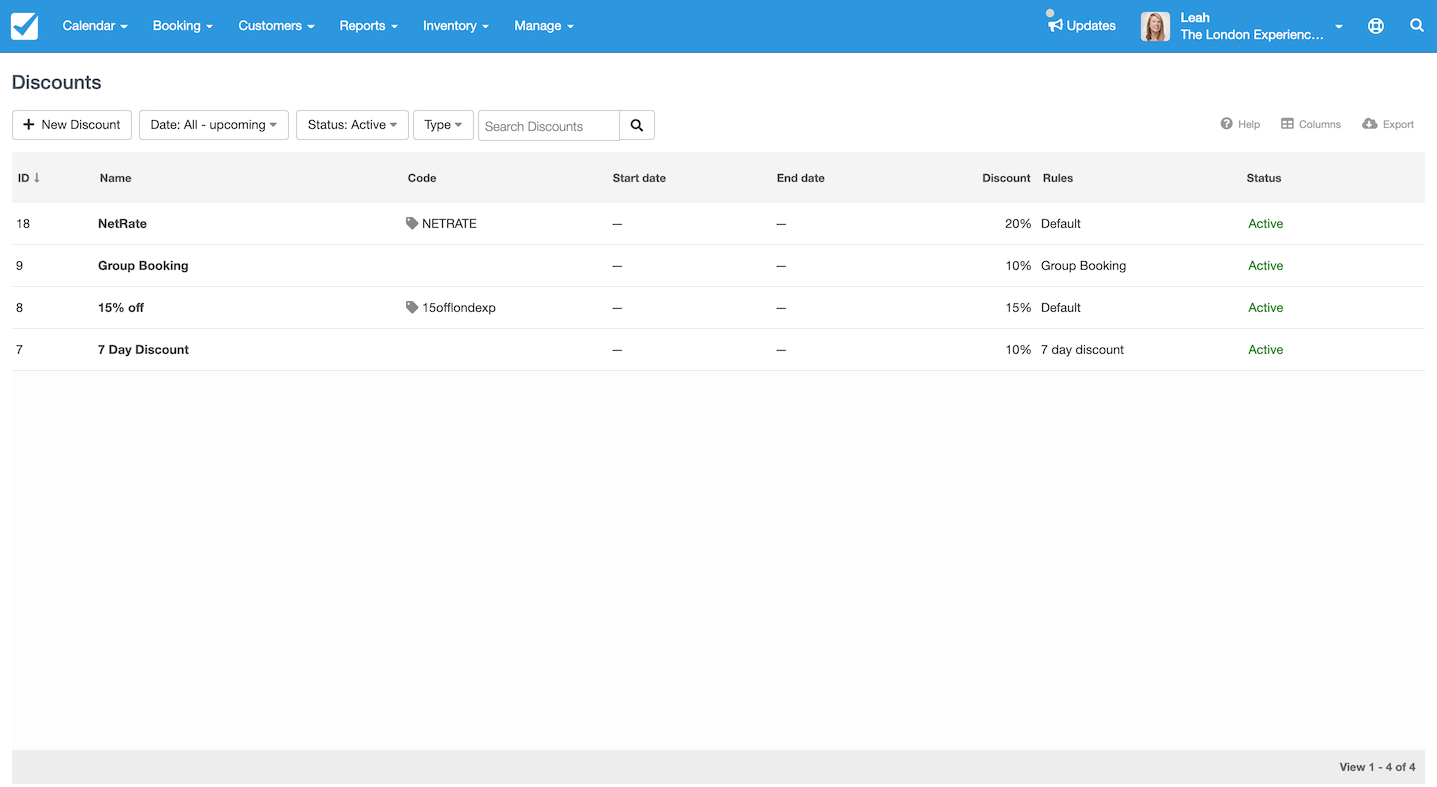Click the 20% discount value
This screenshot has width=1437, height=787.
(1018, 224)
